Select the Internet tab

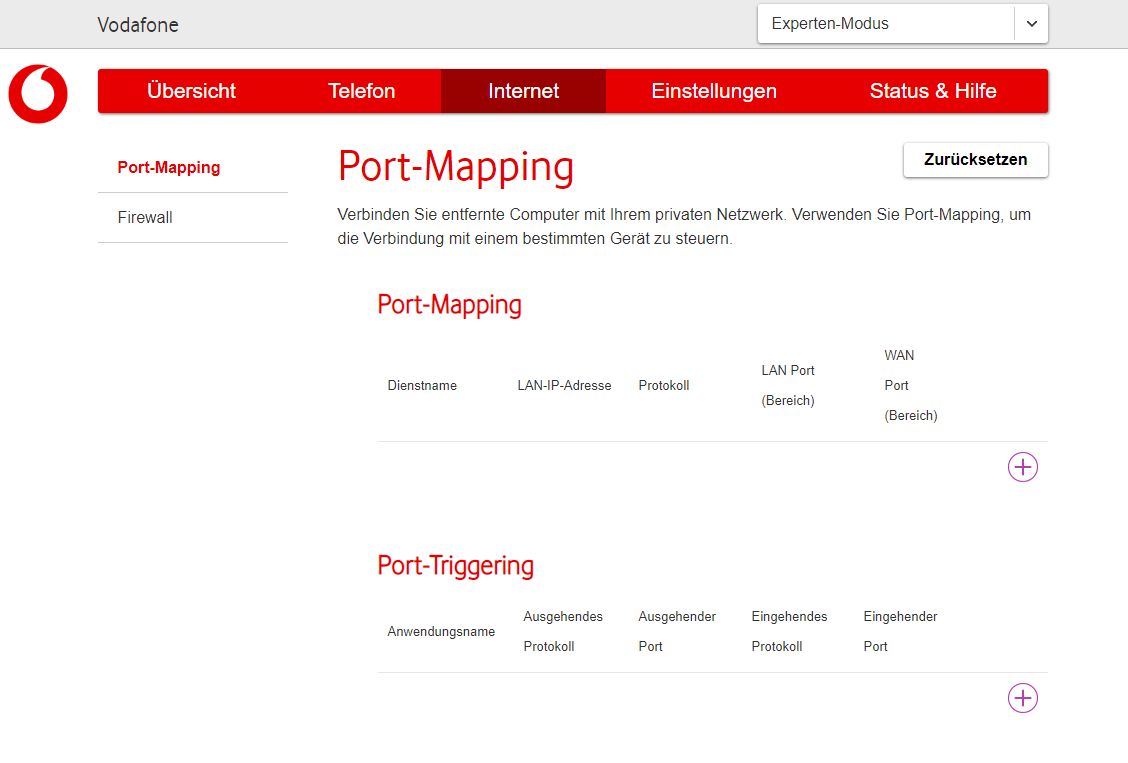pos(524,91)
